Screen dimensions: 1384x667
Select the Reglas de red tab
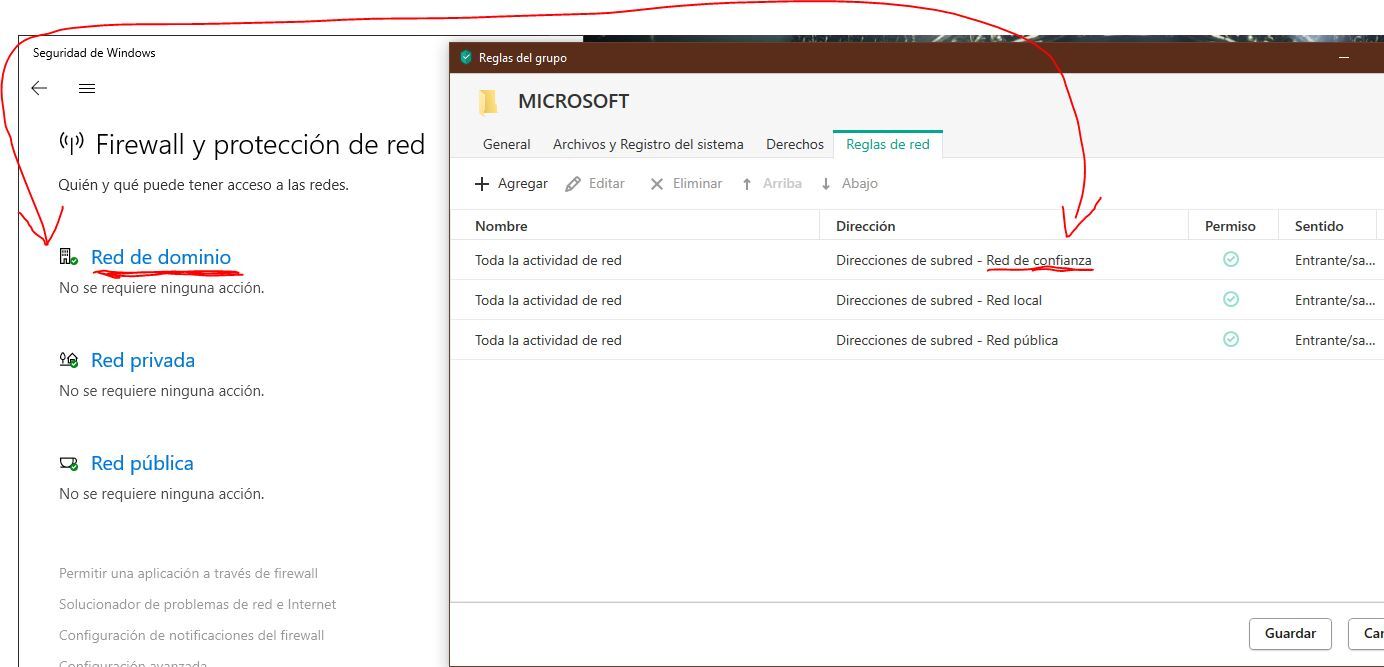[x=888, y=144]
